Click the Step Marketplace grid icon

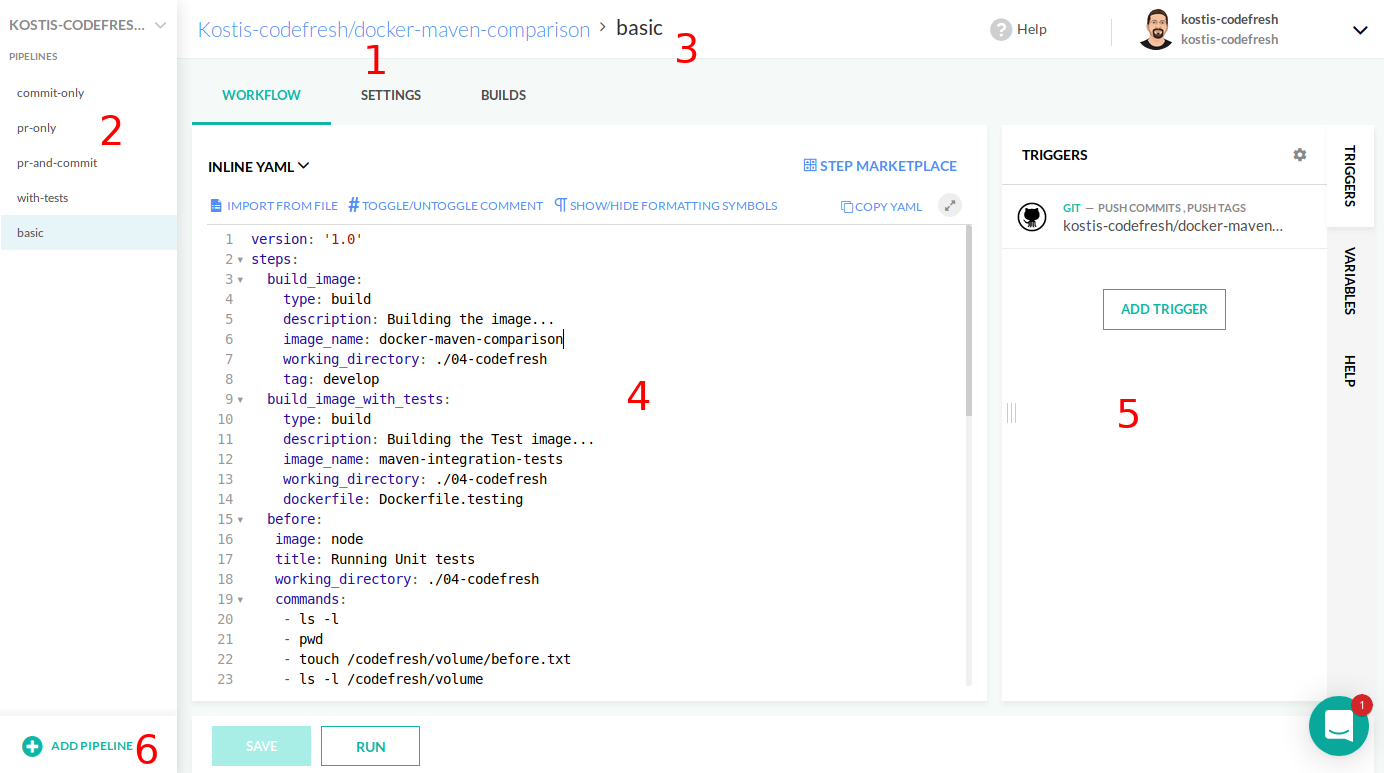(810, 166)
